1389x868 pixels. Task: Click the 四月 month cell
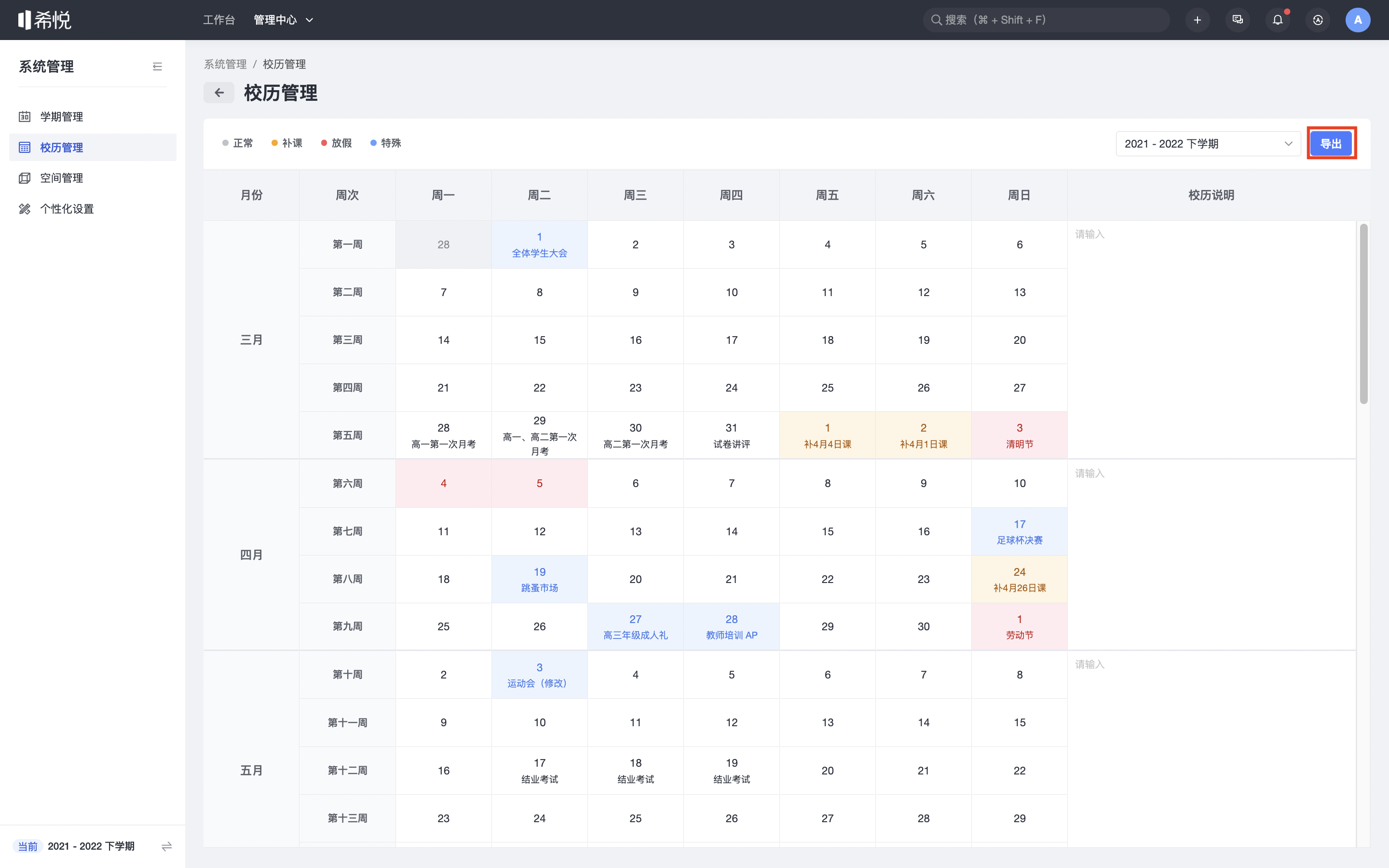click(x=251, y=555)
